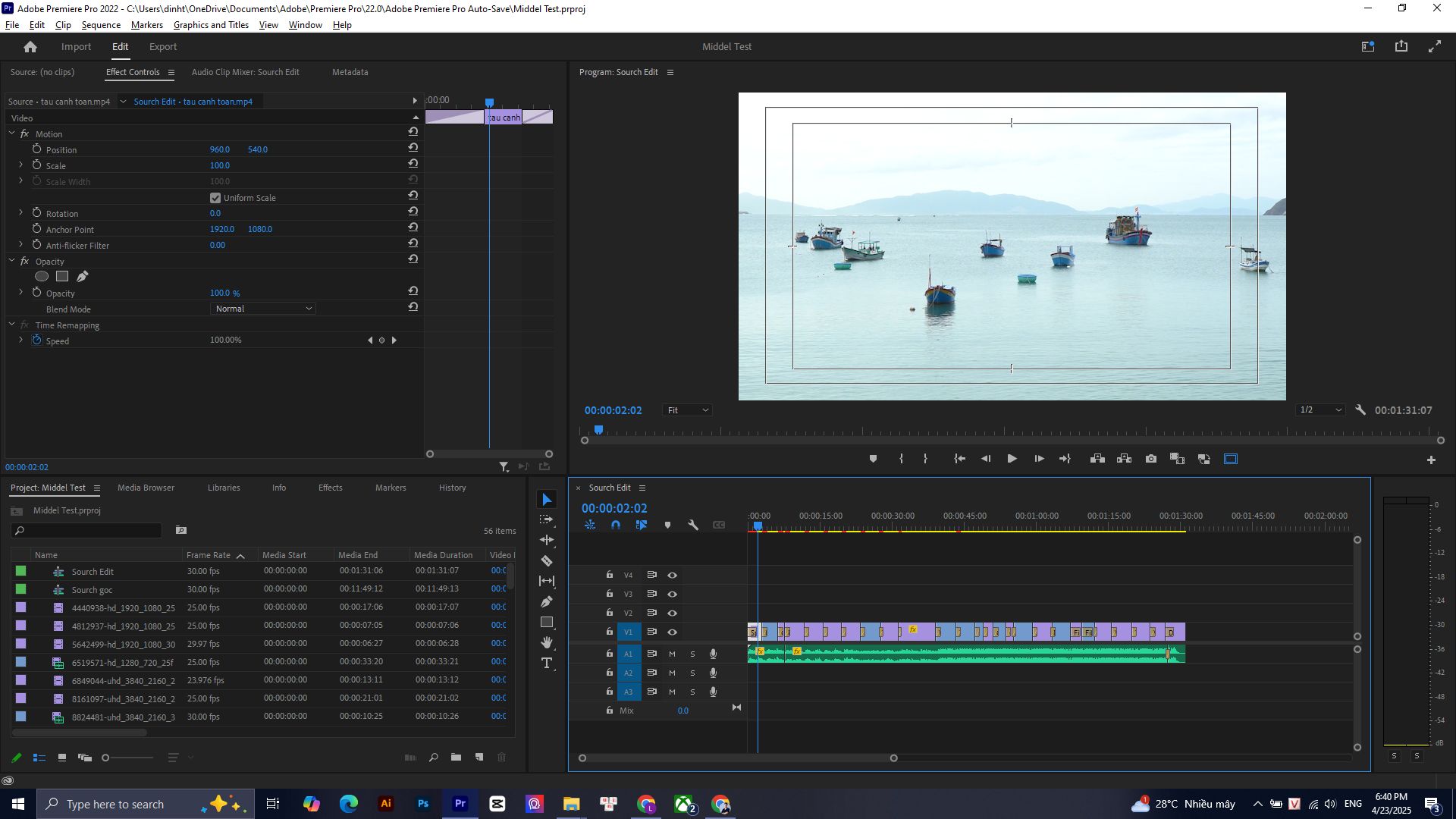Collapse the Motion effect group
The image size is (1456, 819).
click(11, 133)
